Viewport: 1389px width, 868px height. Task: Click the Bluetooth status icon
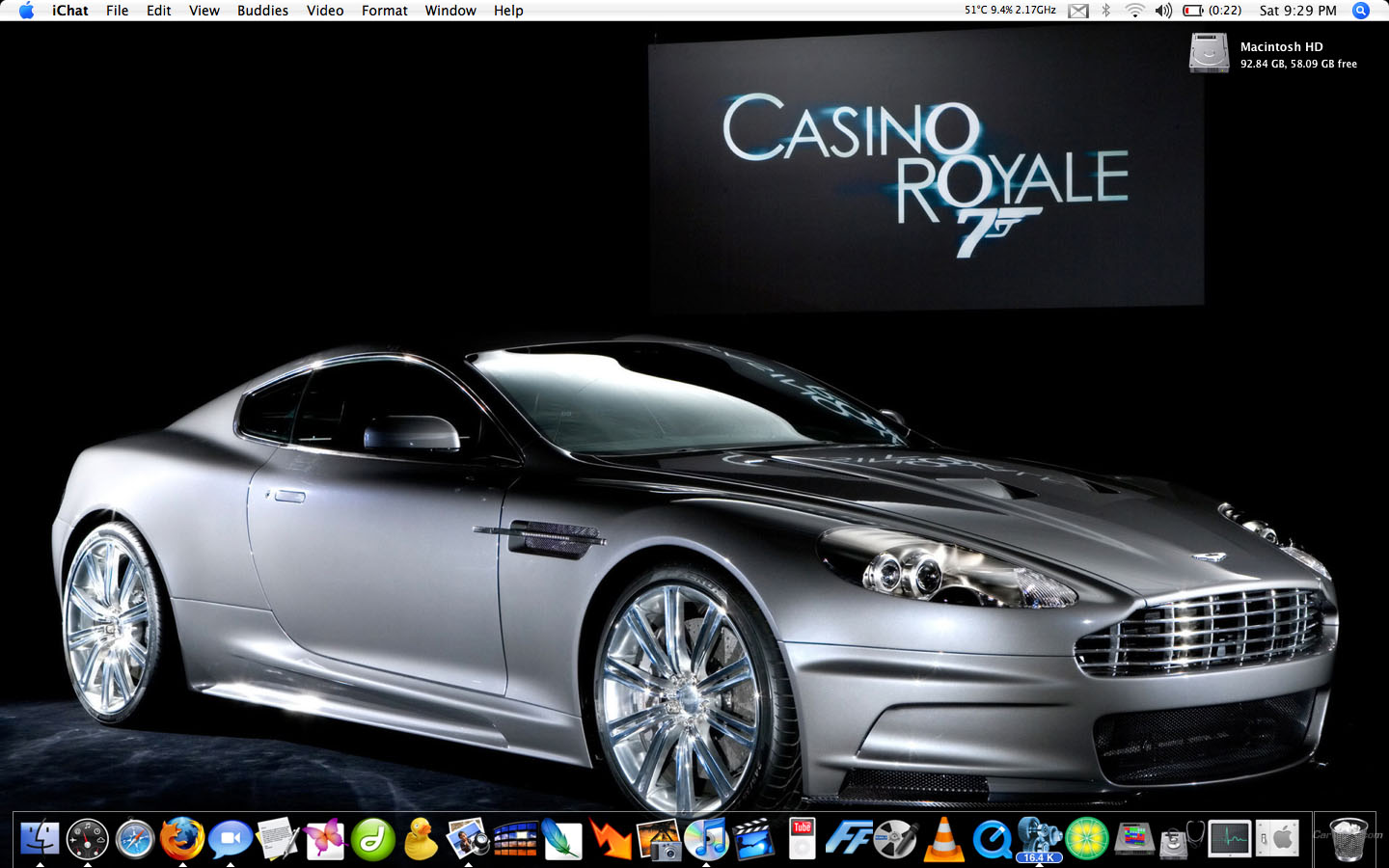tap(1107, 11)
